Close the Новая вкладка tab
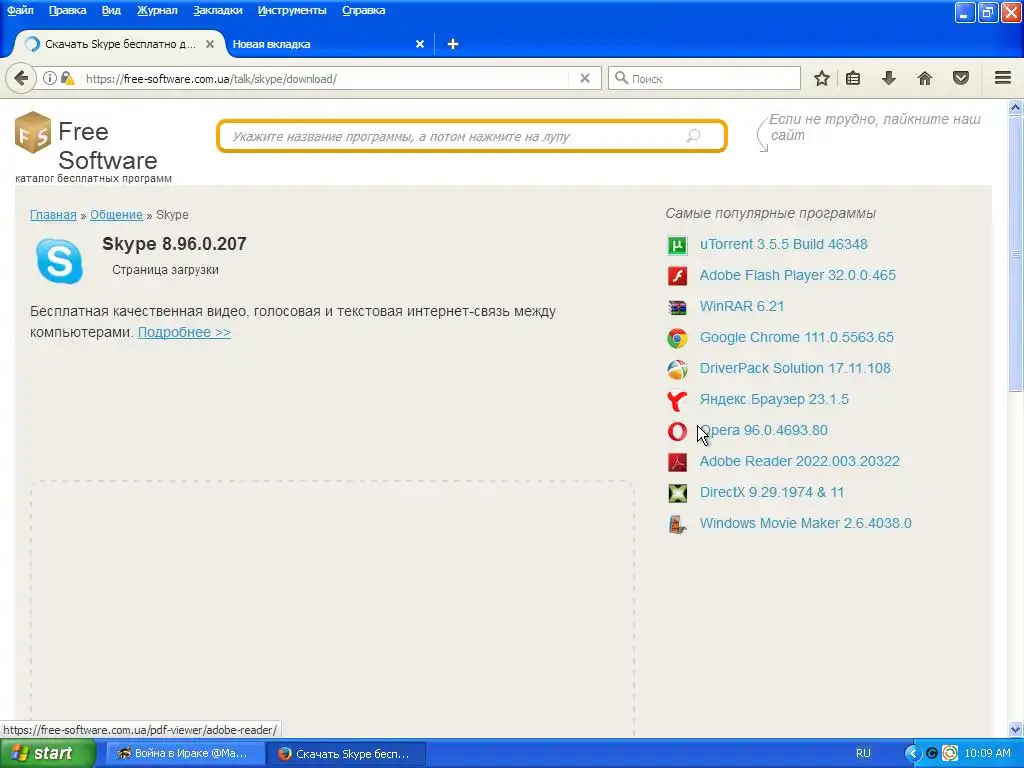1024x768 pixels. click(x=420, y=44)
